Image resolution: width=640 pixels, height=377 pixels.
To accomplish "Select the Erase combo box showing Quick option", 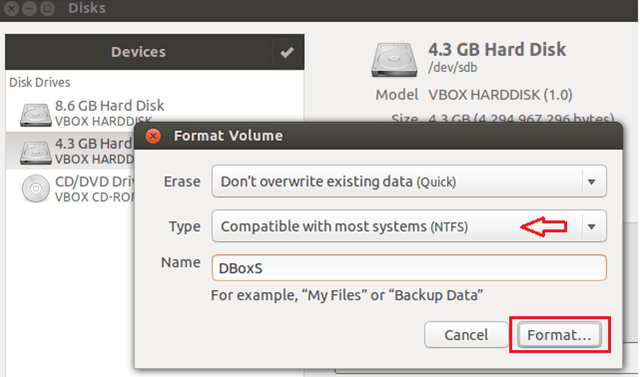I will click(x=409, y=182).
